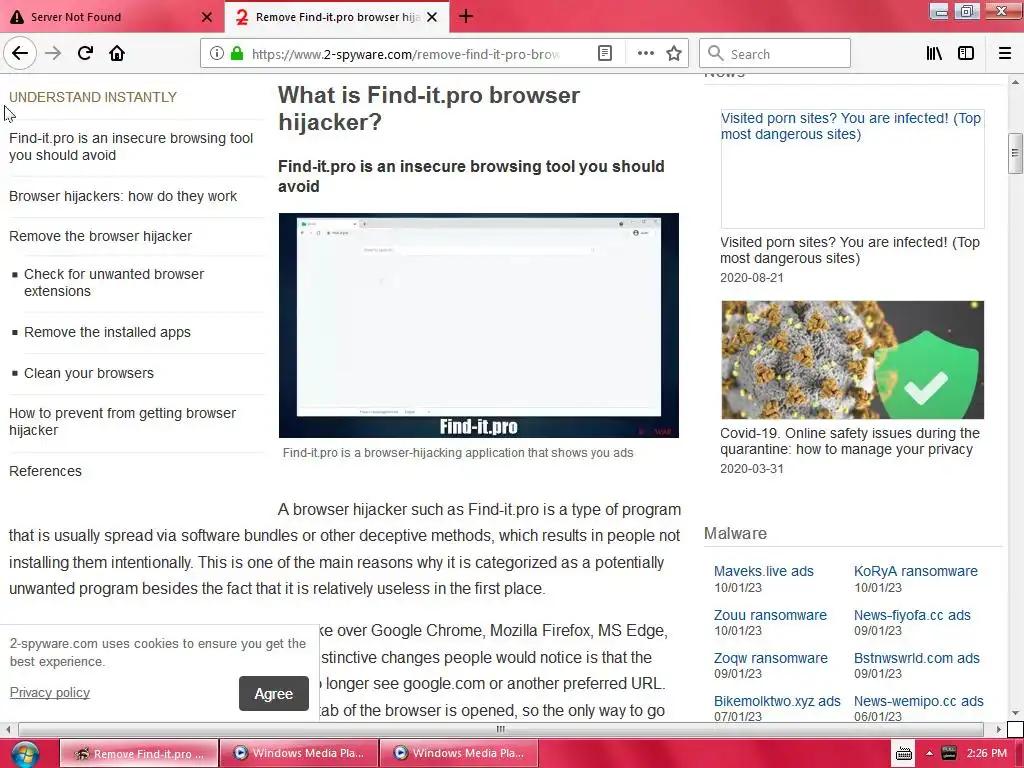
Task: Open KoRyA ransomware entry
Action: pyautogui.click(x=916, y=571)
